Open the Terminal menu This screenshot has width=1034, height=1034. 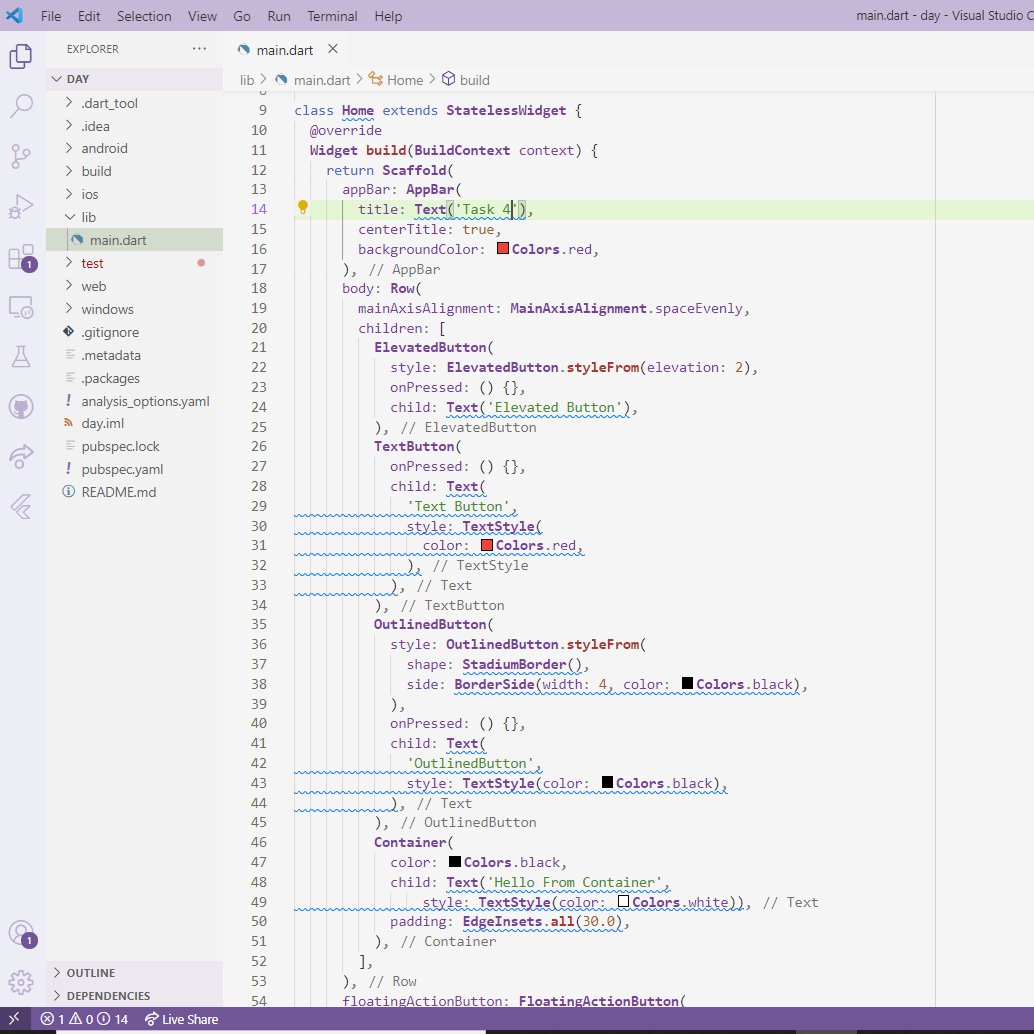coord(332,16)
